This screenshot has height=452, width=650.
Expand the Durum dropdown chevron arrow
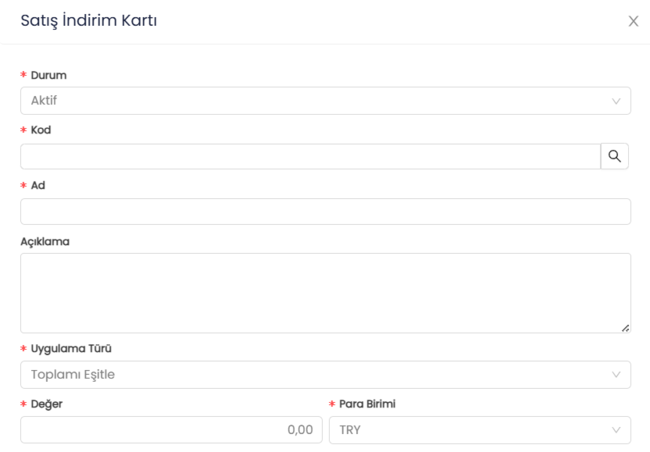point(616,101)
